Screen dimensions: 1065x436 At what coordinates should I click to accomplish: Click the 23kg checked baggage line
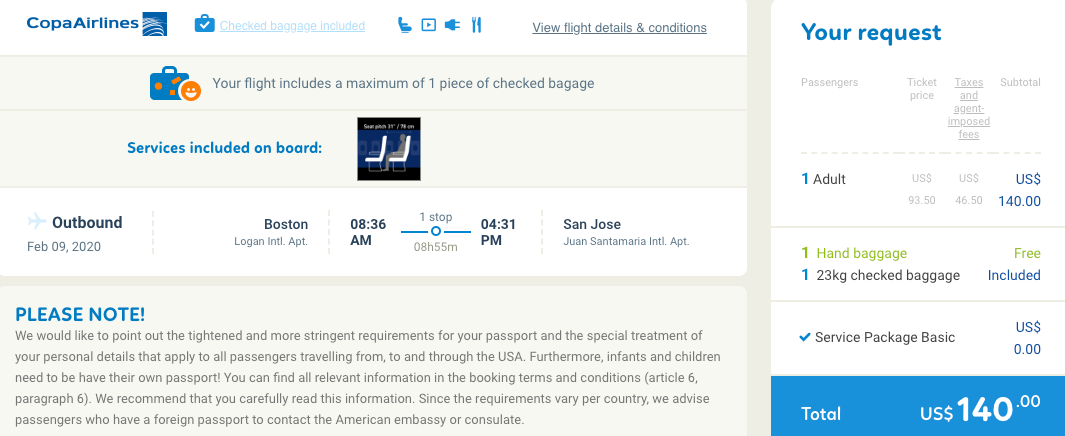(888, 275)
